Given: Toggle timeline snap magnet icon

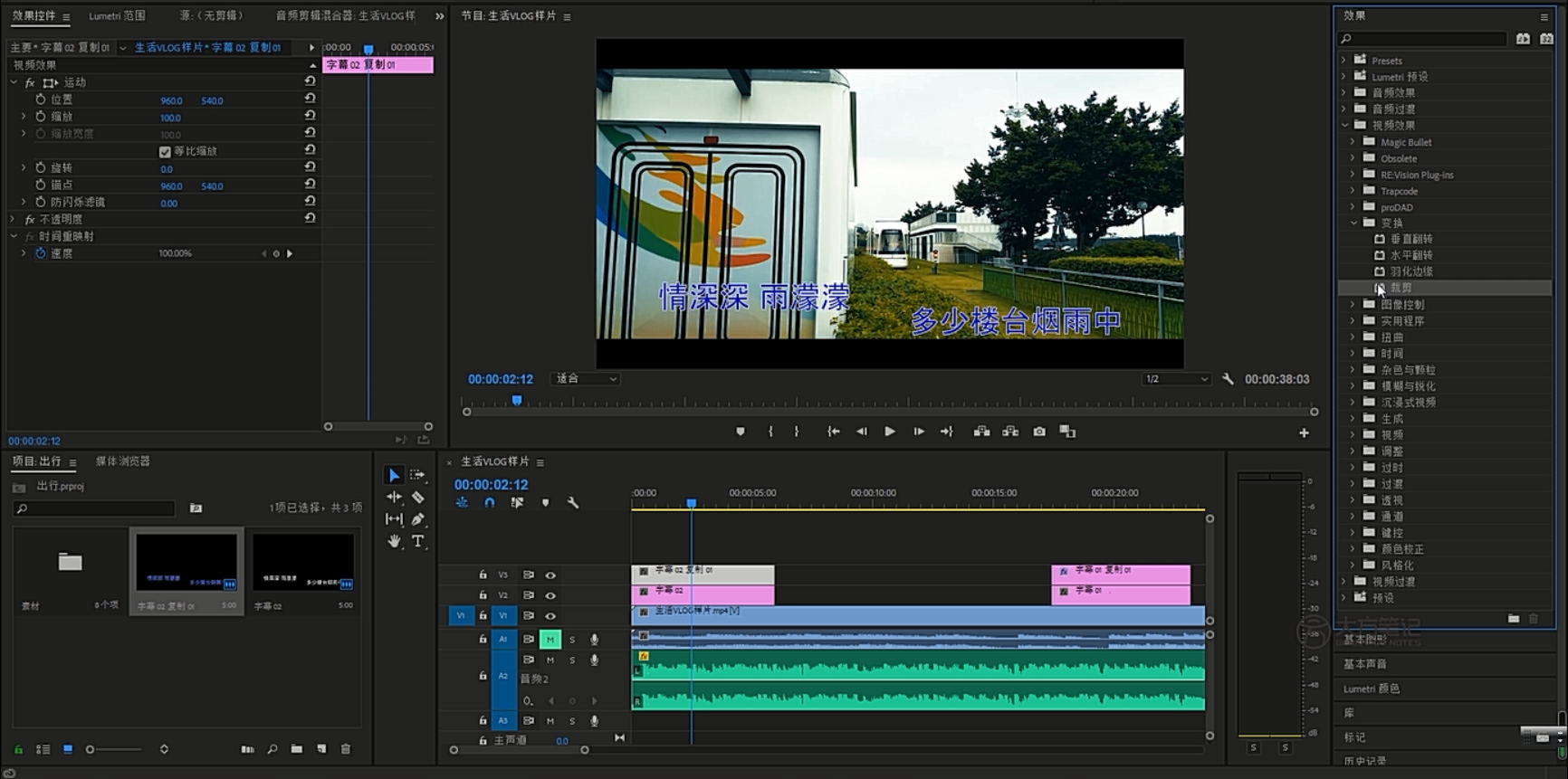Looking at the screenshot, I should click(x=490, y=502).
